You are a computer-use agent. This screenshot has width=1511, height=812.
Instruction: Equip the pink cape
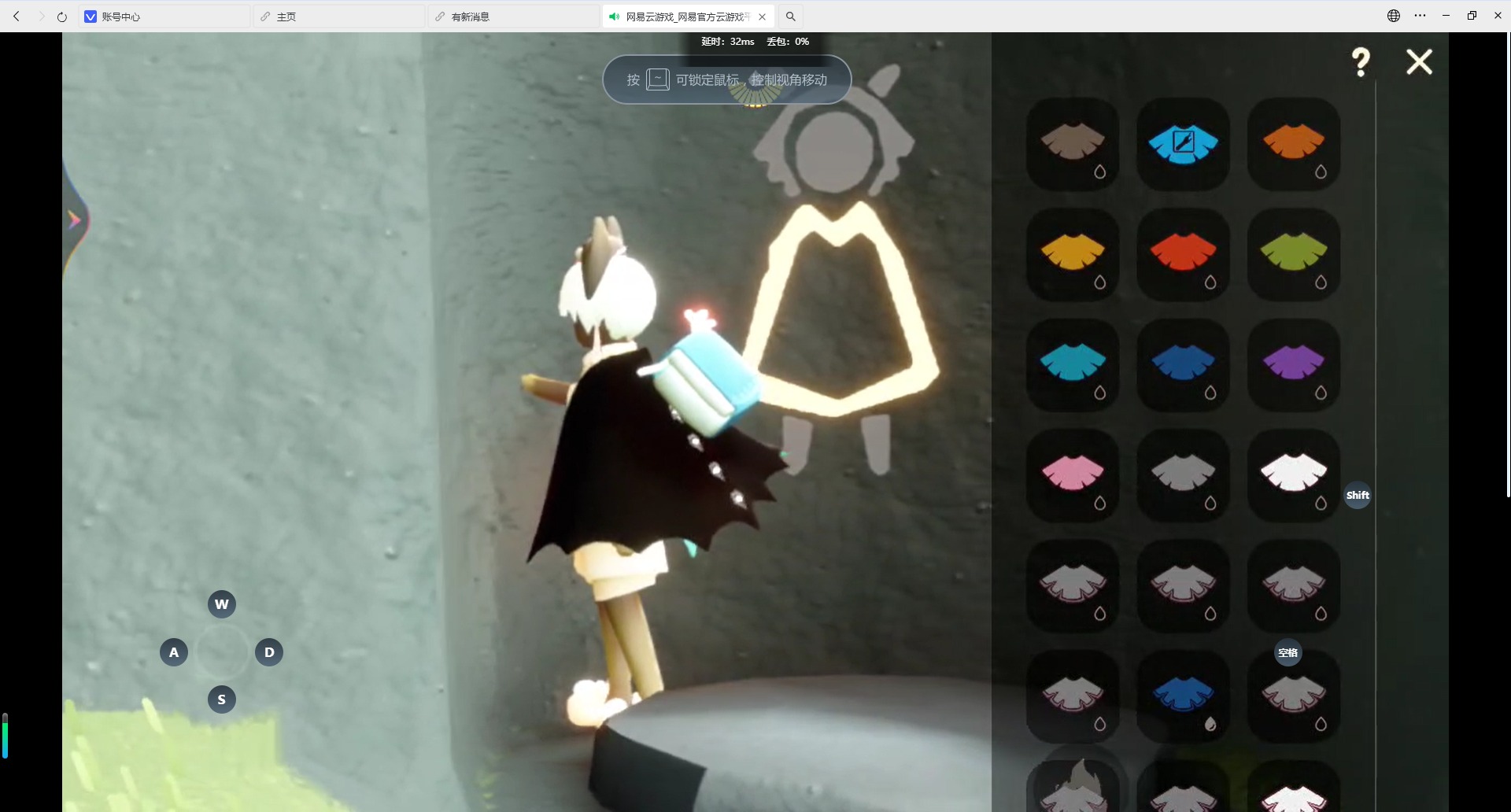(x=1073, y=475)
